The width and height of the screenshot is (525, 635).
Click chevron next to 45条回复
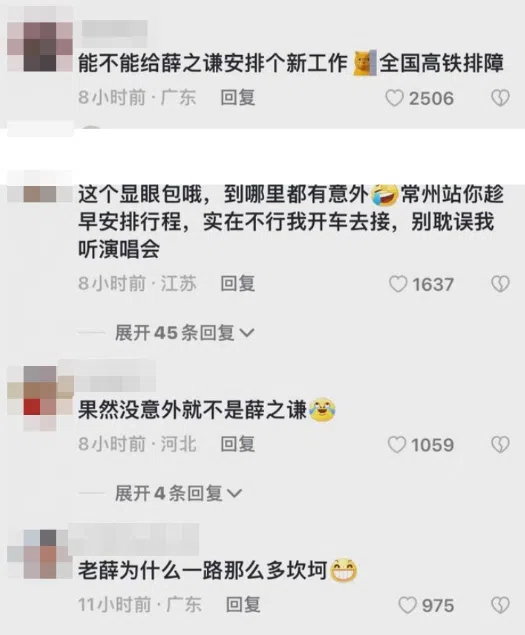click(247, 333)
